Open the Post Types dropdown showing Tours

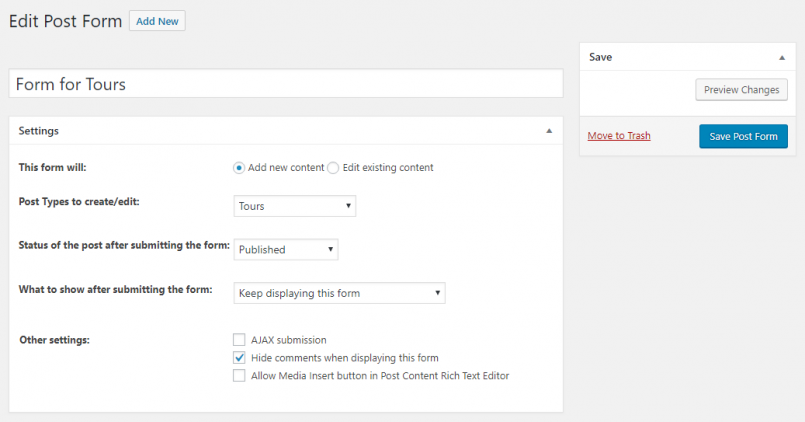(295, 206)
